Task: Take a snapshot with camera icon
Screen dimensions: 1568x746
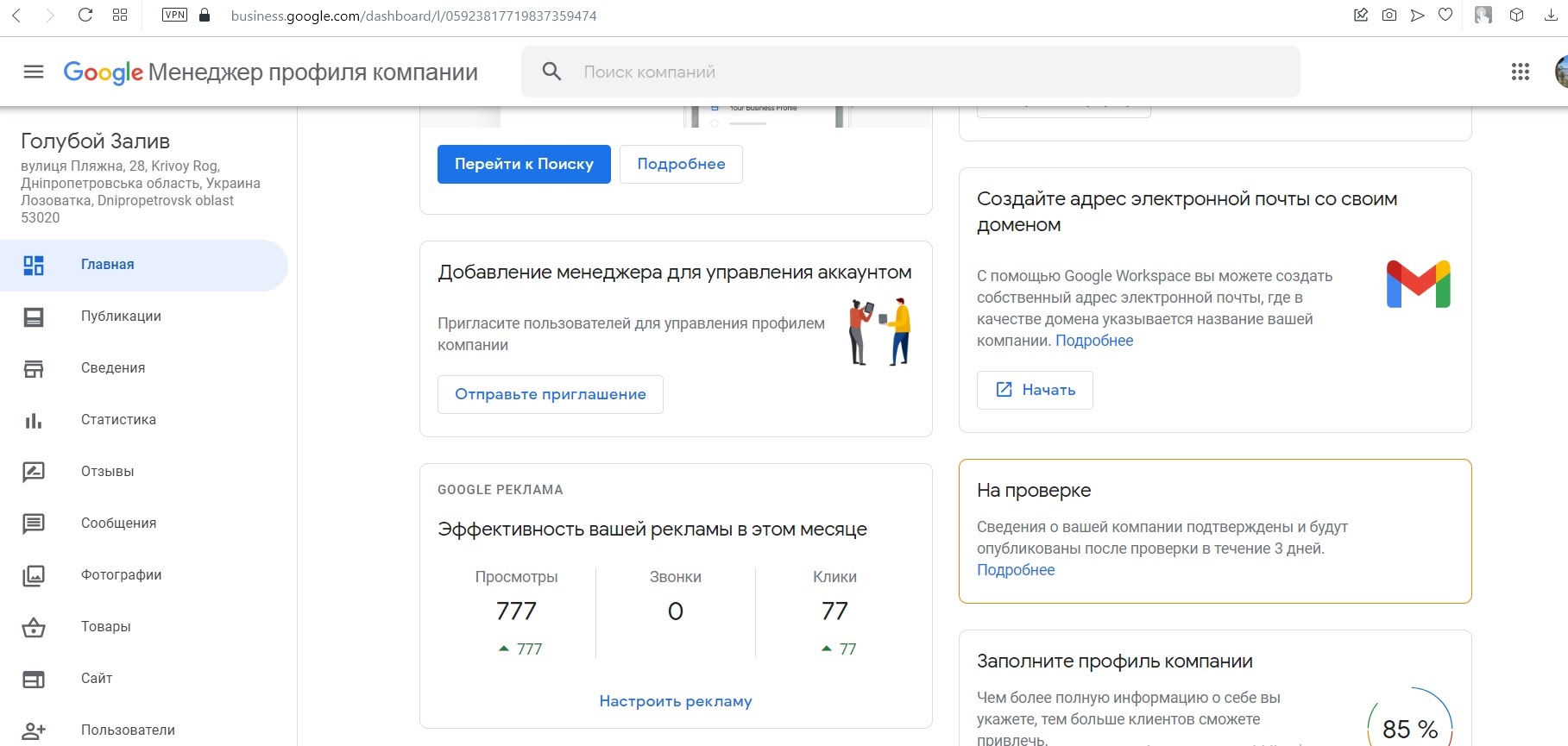Action: (x=1389, y=15)
